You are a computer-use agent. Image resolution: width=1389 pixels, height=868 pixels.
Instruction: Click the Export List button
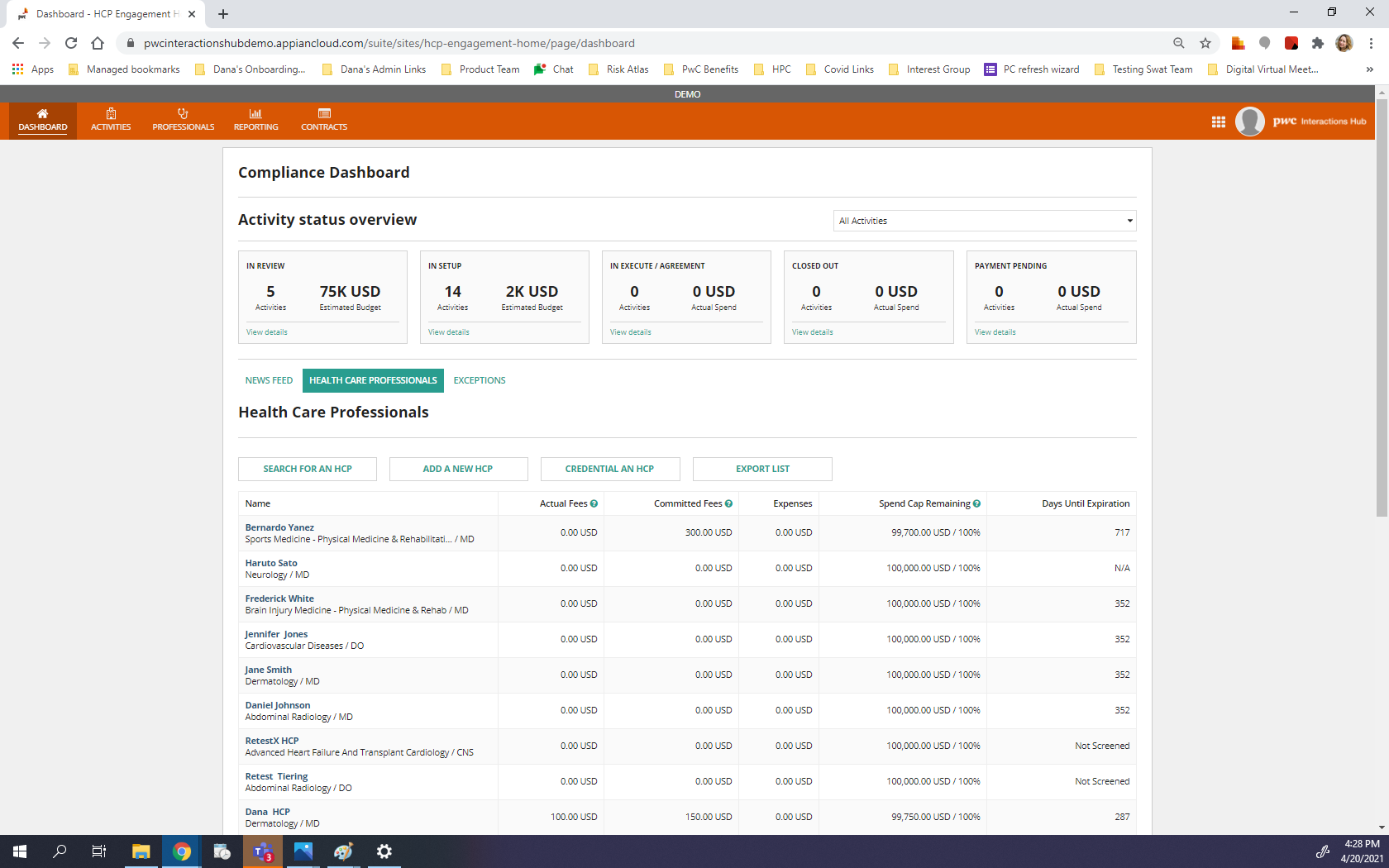pyautogui.click(x=762, y=469)
